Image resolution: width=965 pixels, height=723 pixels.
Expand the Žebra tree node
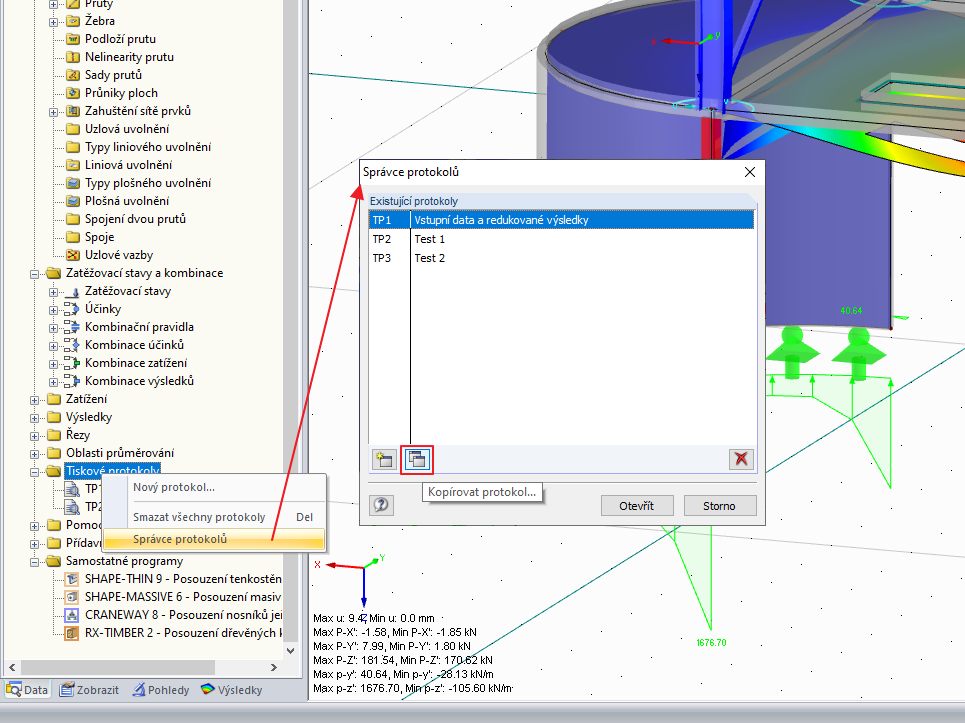(54, 22)
